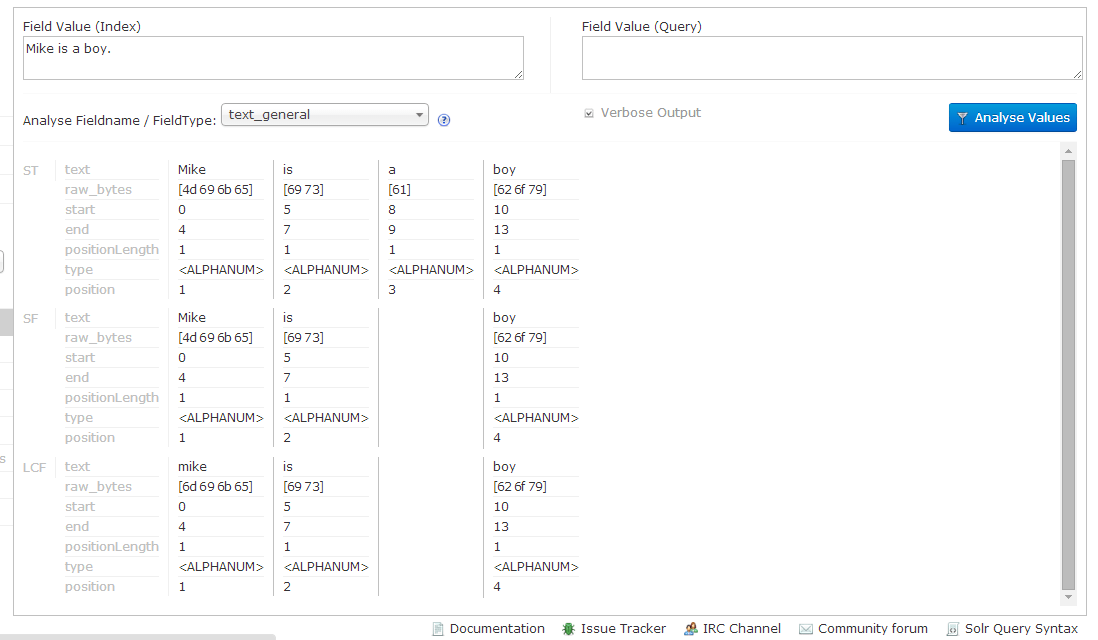Follow the Issue Tracker link
The height and width of the screenshot is (640, 1098).
(622, 628)
